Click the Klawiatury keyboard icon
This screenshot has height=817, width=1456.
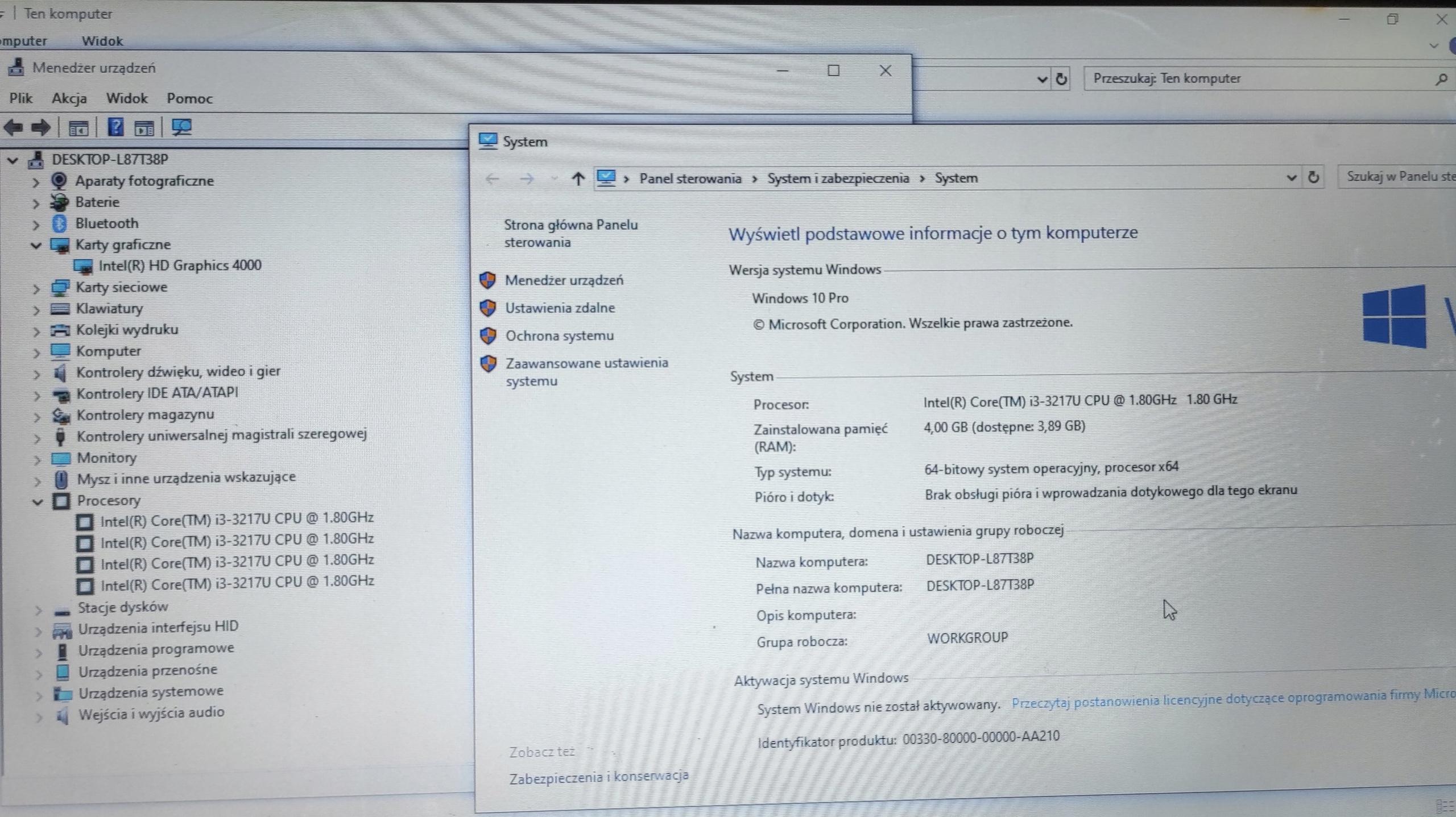tap(60, 309)
